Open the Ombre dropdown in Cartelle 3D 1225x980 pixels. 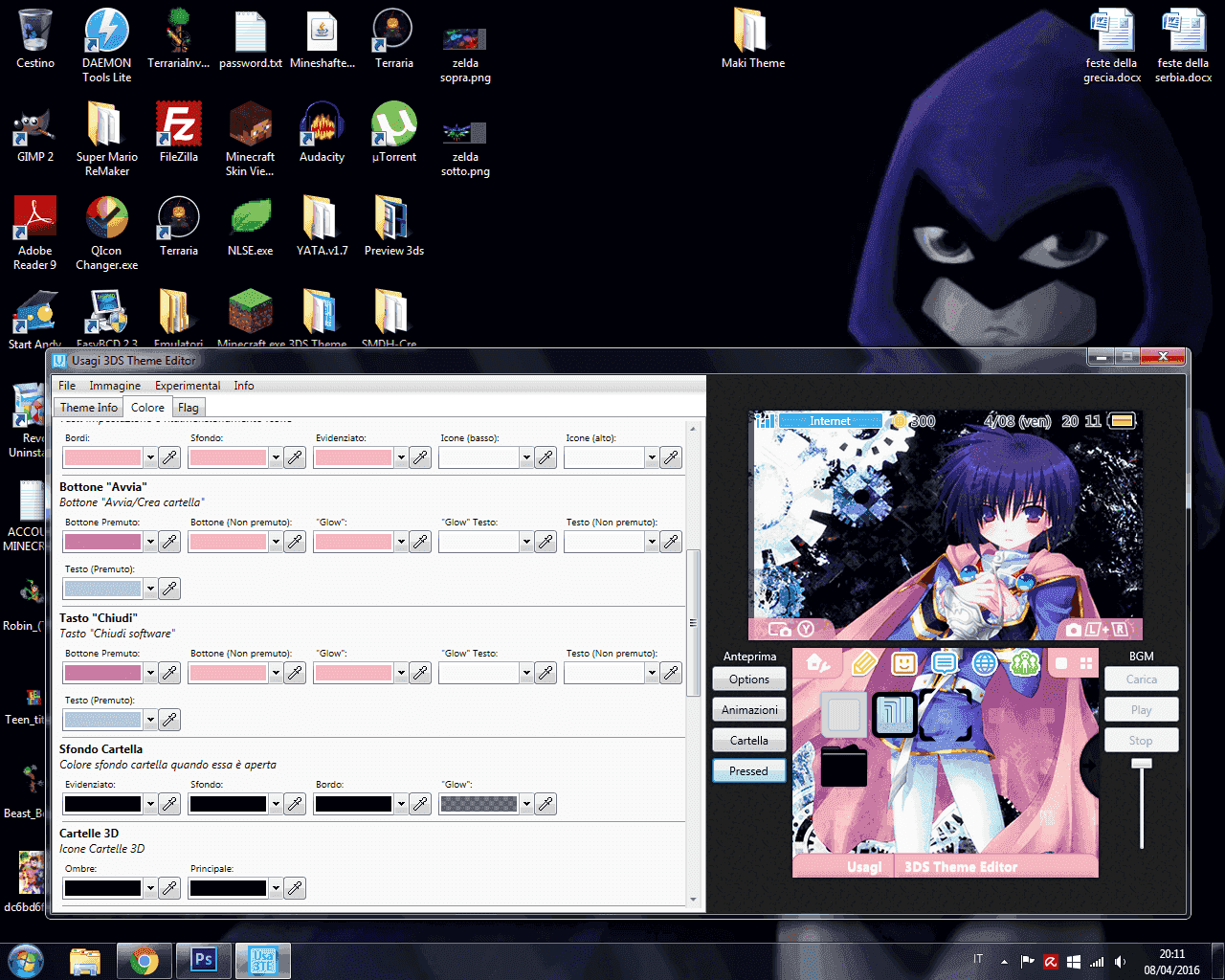pos(150,888)
